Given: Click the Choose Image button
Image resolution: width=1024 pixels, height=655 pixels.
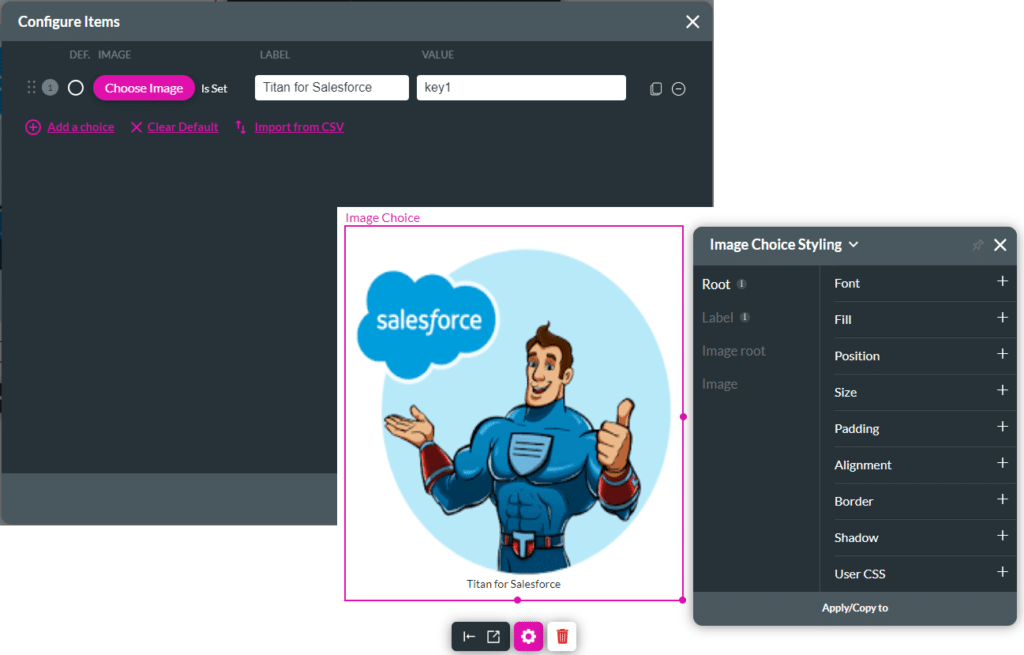Looking at the screenshot, I should [144, 88].
